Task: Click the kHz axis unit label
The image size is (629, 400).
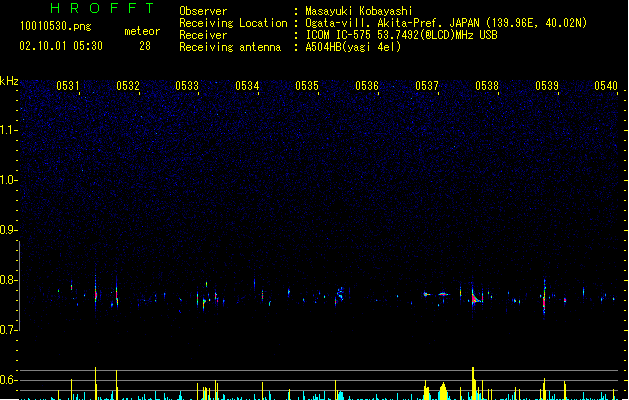Action: tap(9, 81)
